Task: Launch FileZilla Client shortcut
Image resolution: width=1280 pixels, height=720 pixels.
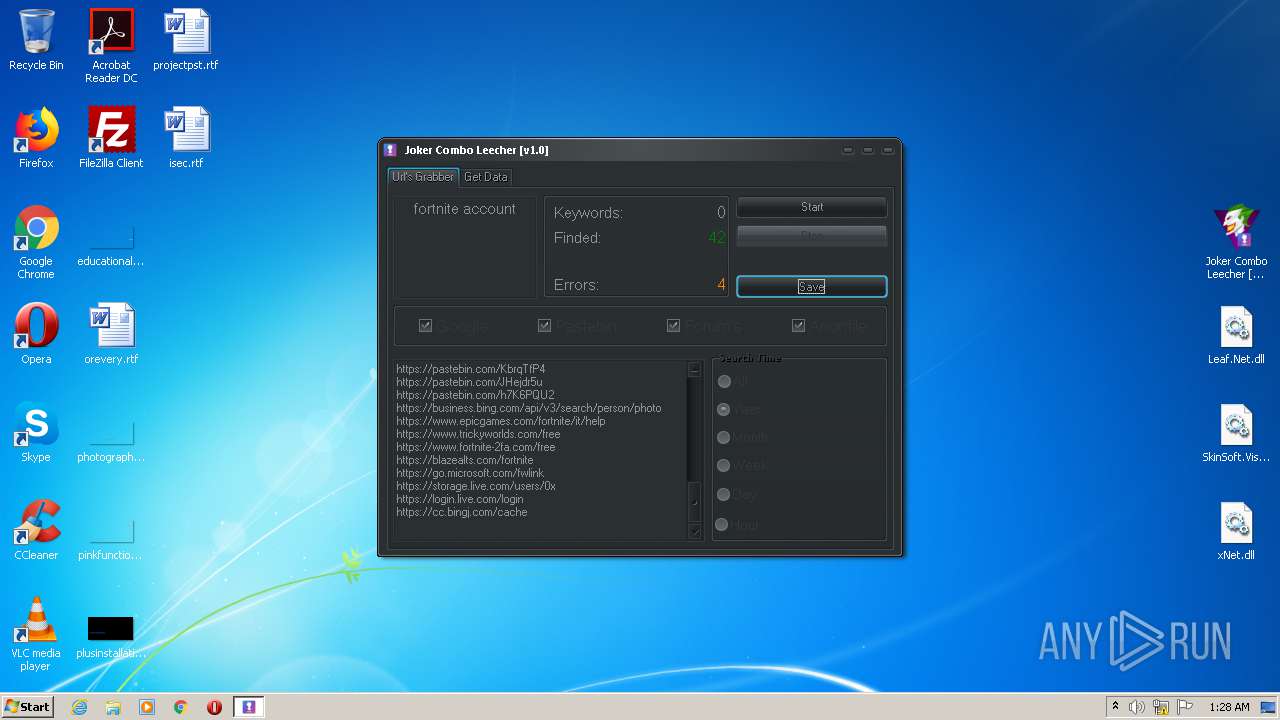Action: coord(111,138)
